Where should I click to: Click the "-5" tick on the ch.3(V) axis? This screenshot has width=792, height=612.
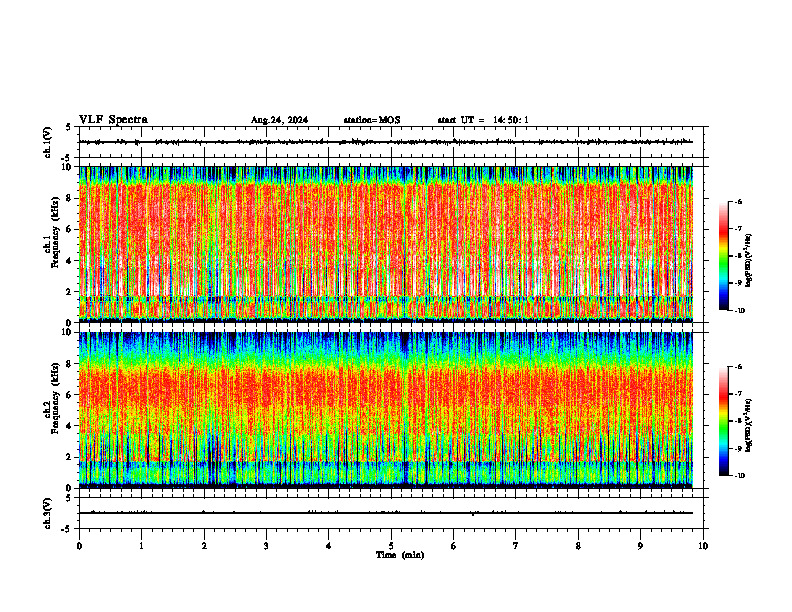(x=68, y=529)
